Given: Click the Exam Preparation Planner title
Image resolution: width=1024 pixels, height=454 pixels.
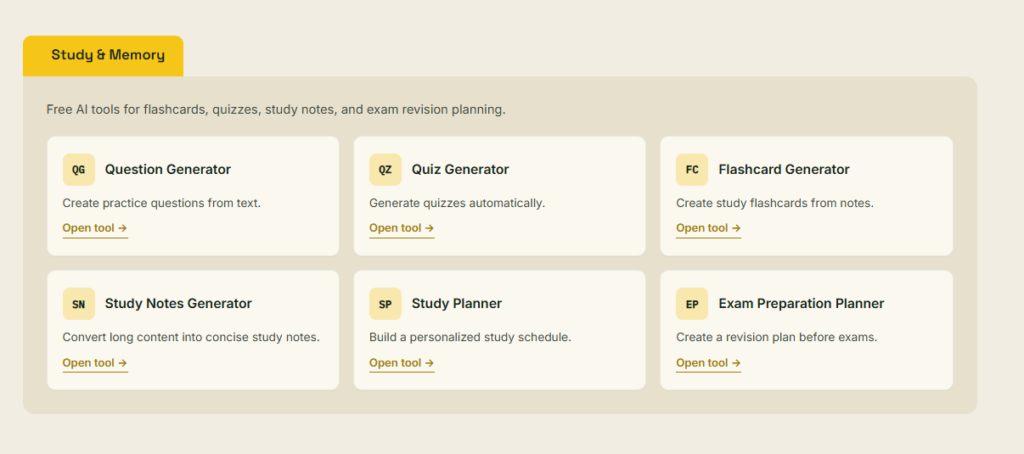Looking at the screenshot, I should pos(801,304).
